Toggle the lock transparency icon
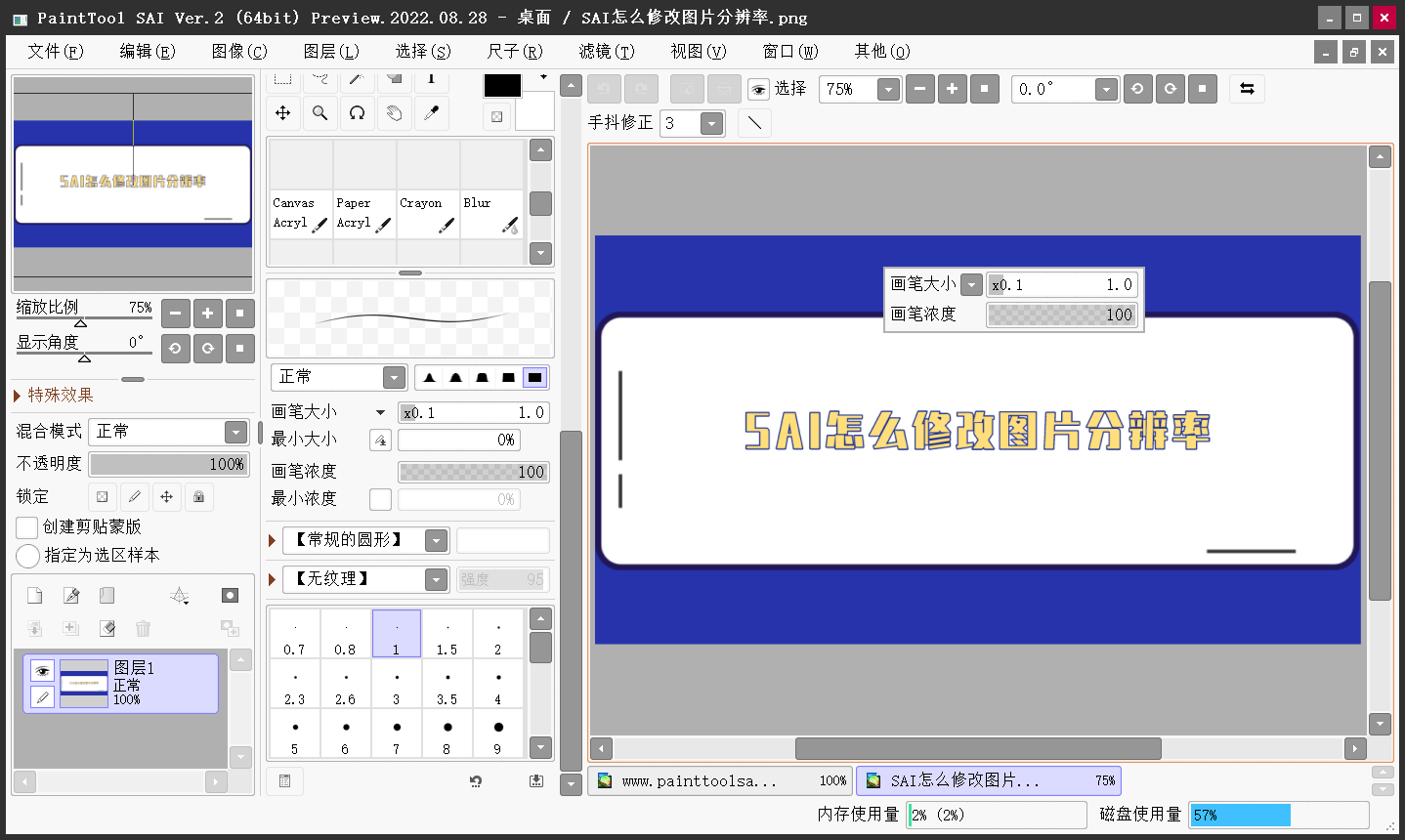1405x840 pixels. coord(102,496)
